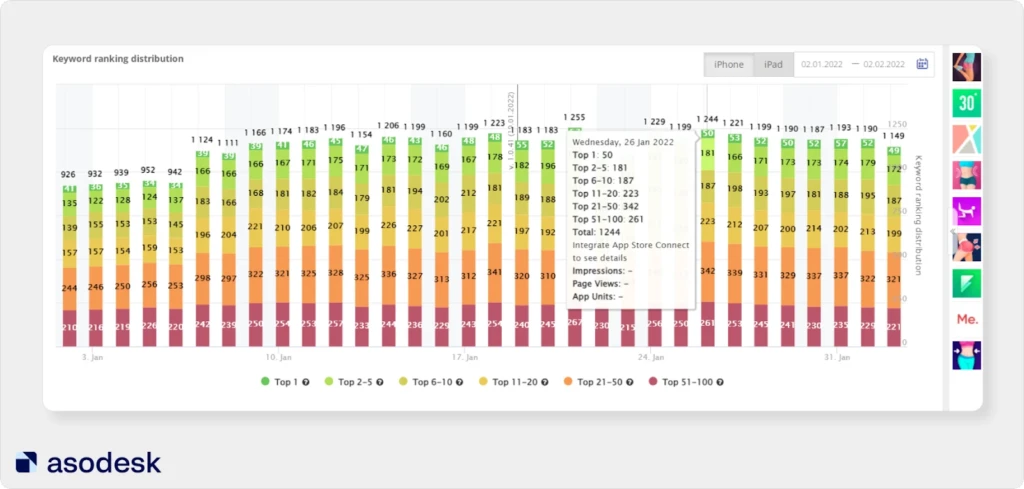The width and height of the screenshot is (1024, 489).
Task: Click the bar total labeled 1 154
Action: (x=362, y=134)
